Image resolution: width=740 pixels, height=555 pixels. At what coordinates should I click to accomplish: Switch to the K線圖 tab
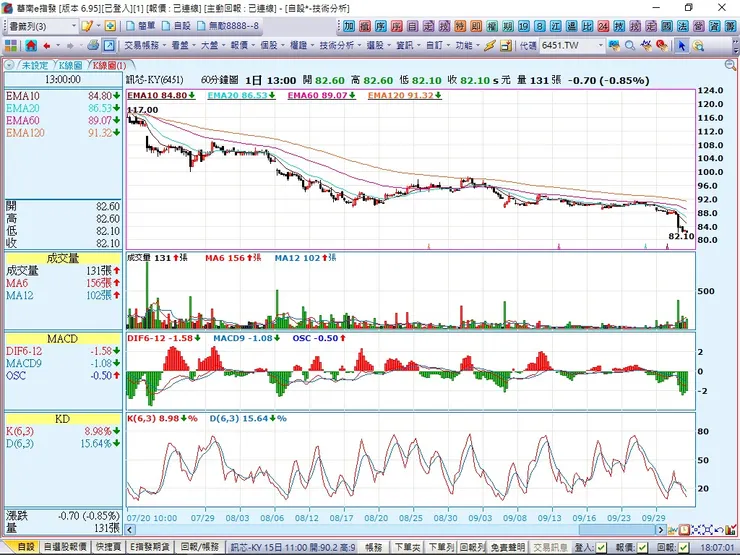(x=70, y=65)
